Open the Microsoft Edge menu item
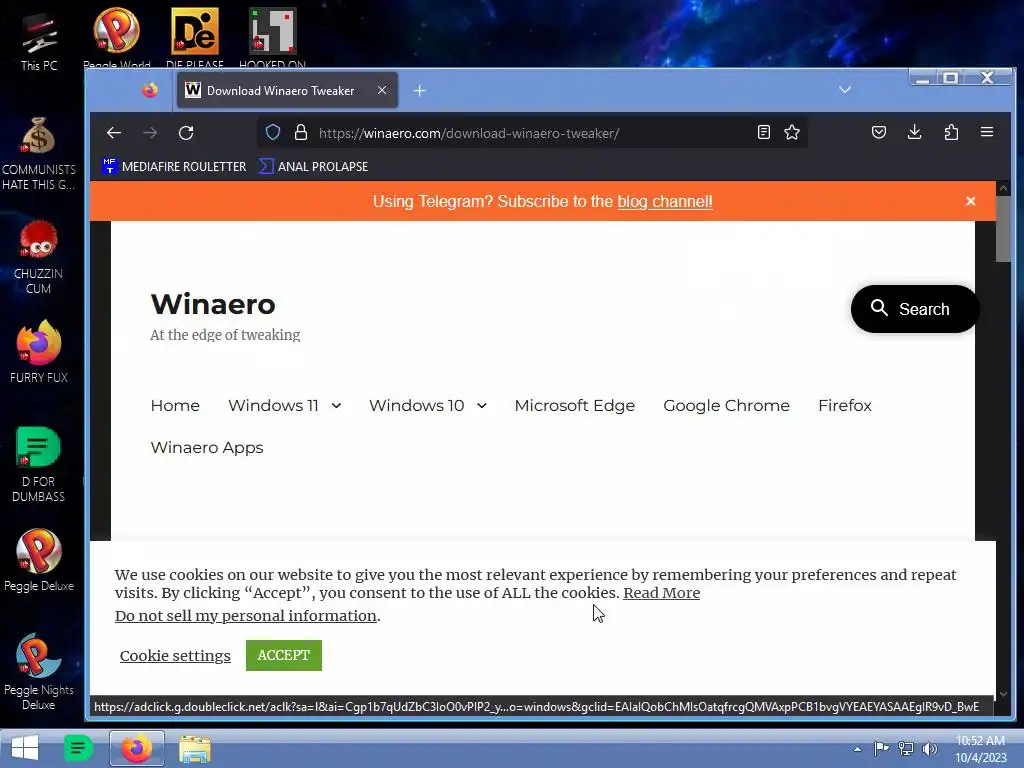 [575, 406]
